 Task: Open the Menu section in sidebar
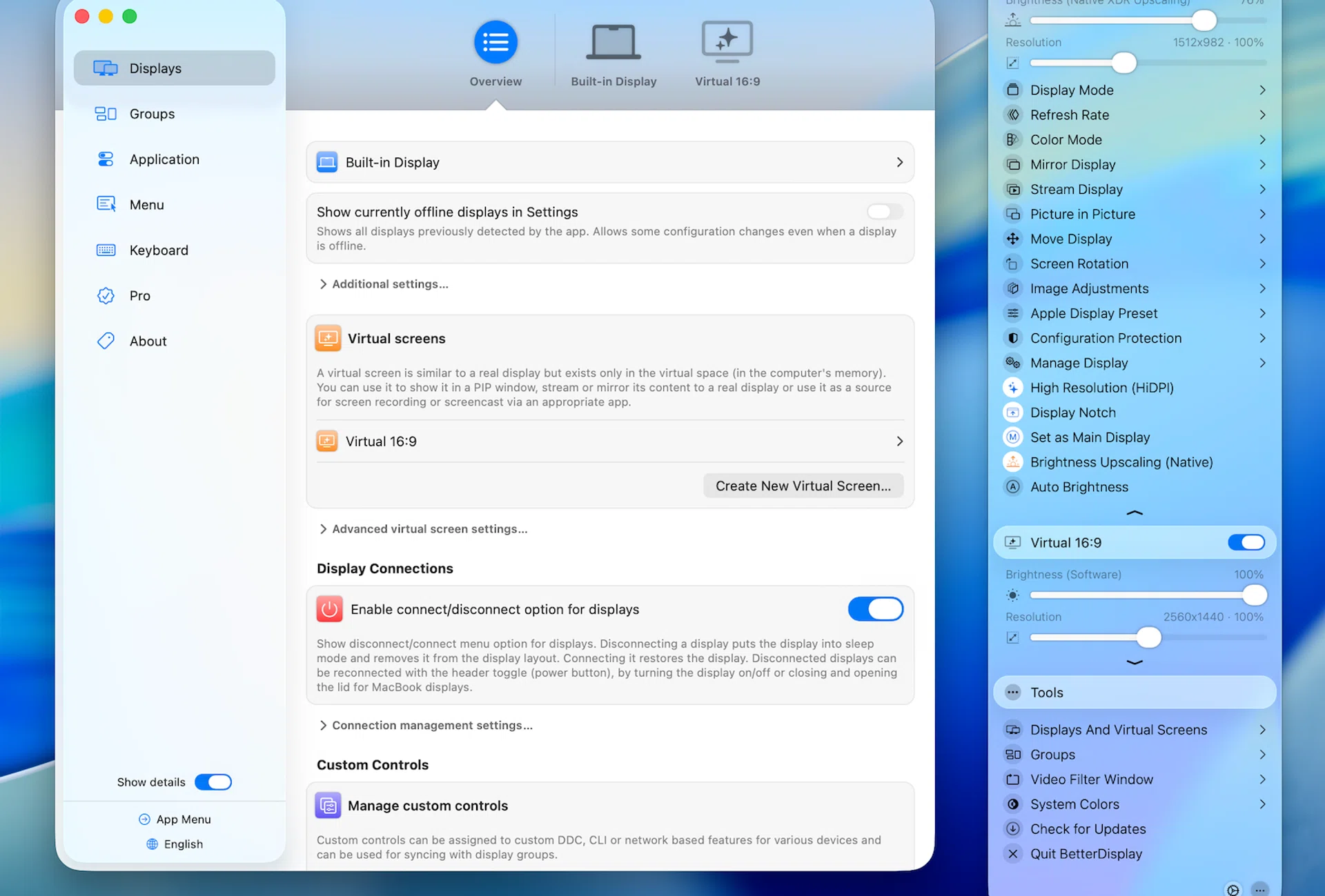coord(174,205)
